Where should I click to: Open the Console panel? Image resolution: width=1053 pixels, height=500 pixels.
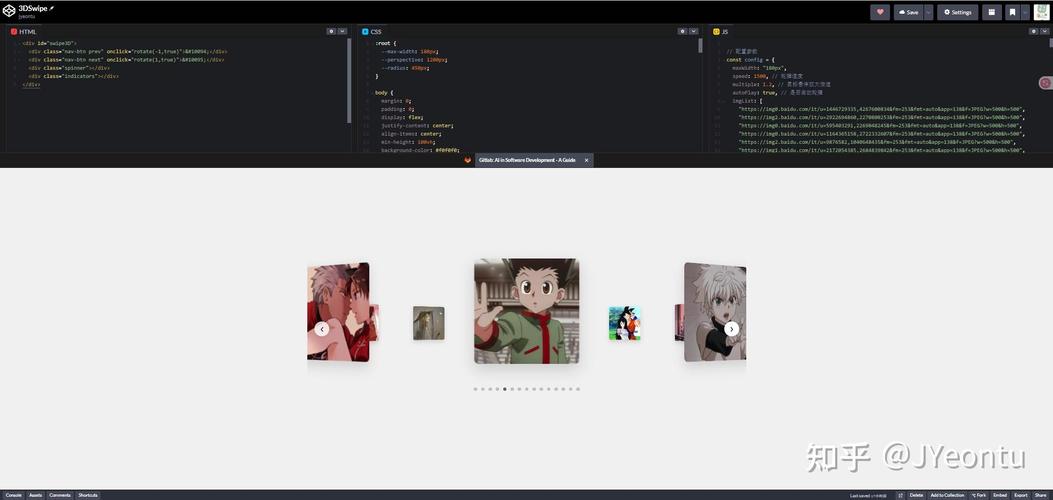14,495
